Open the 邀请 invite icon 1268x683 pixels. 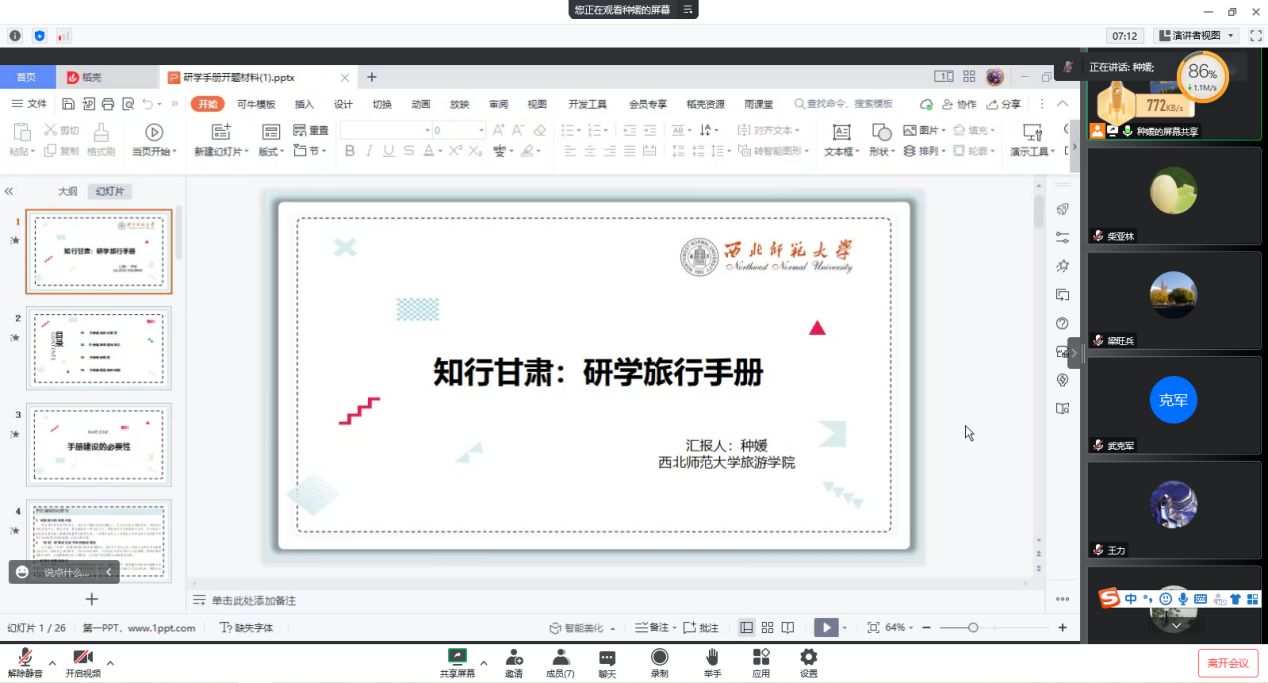(514, 657)
